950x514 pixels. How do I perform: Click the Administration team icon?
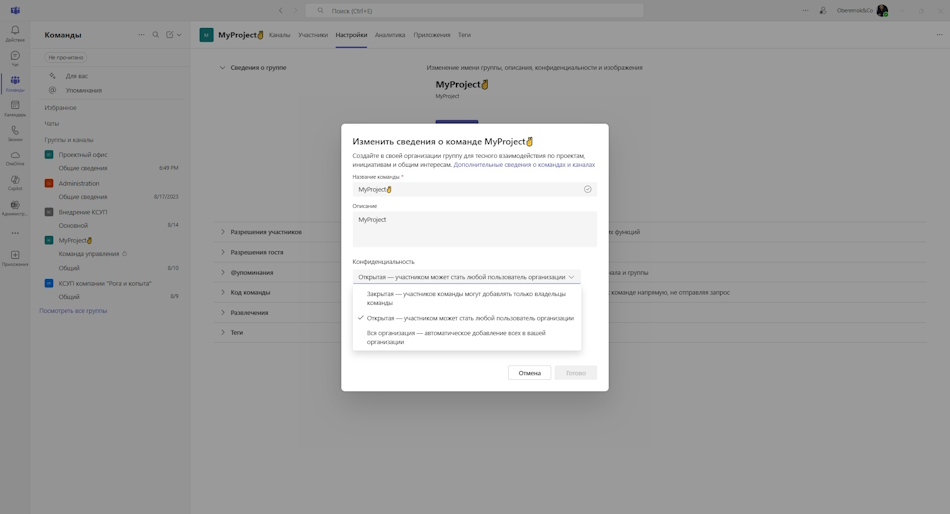pyautogui.click(x=49, y=183)
